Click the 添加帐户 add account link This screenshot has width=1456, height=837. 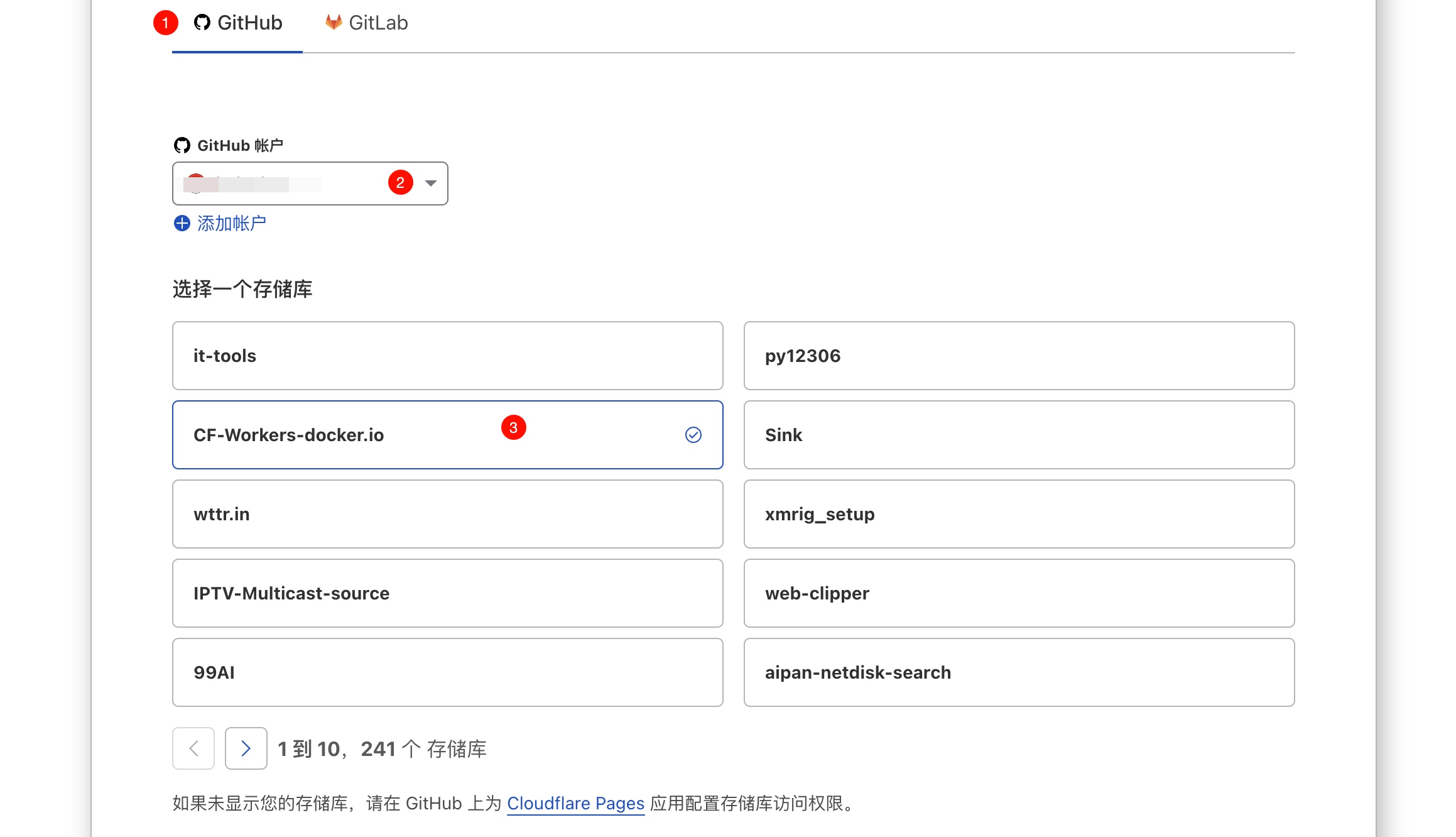click(231, 223)
